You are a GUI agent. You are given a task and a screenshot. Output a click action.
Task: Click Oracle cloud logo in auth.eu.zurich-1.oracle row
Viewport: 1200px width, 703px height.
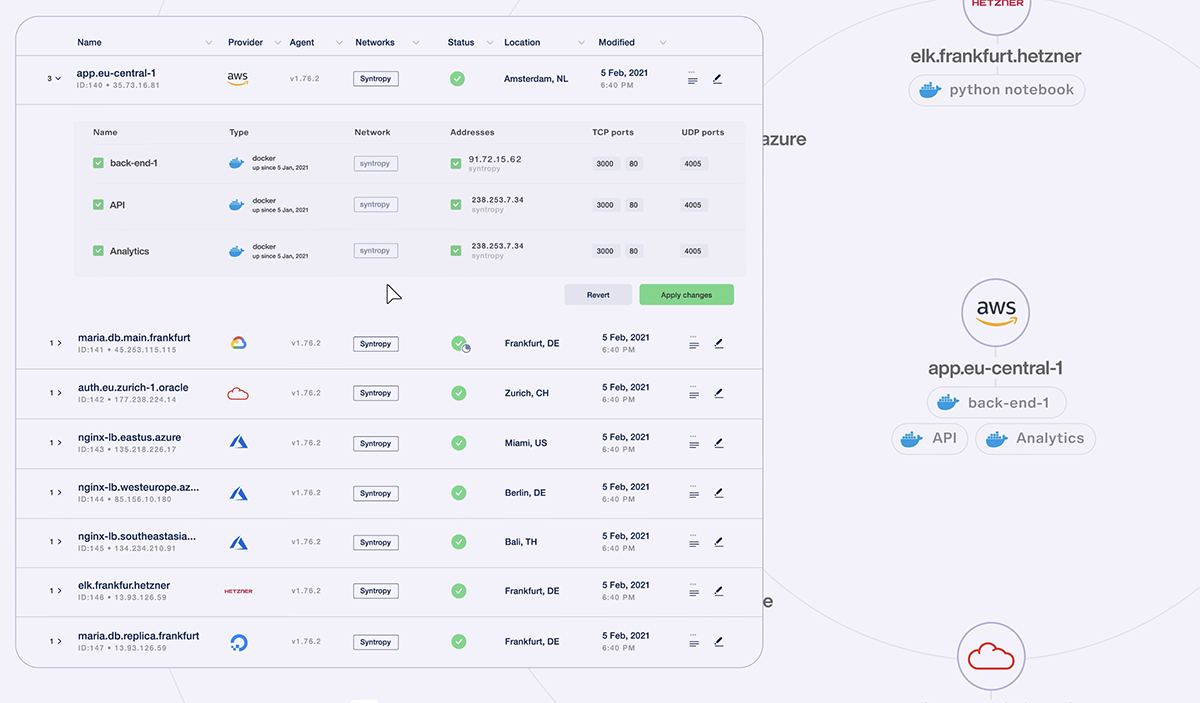238,393
